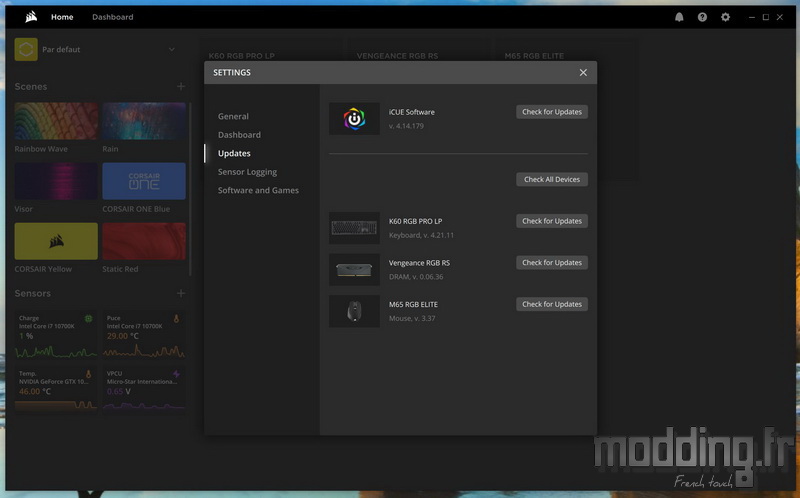The height and width of the screenshot is (498, 800).
Task: Click DRAM, v. 0.06.36 firmware text
Action: [x=416, y=277]
